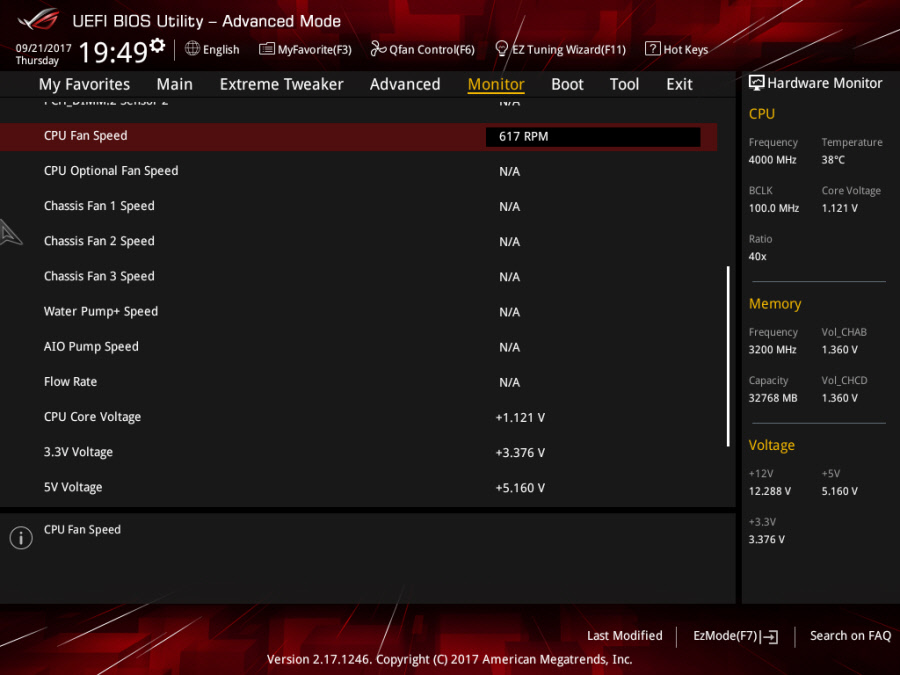The image size is (900, 675).
Task: Select the Monitor tab
Action: pos(496,84)
